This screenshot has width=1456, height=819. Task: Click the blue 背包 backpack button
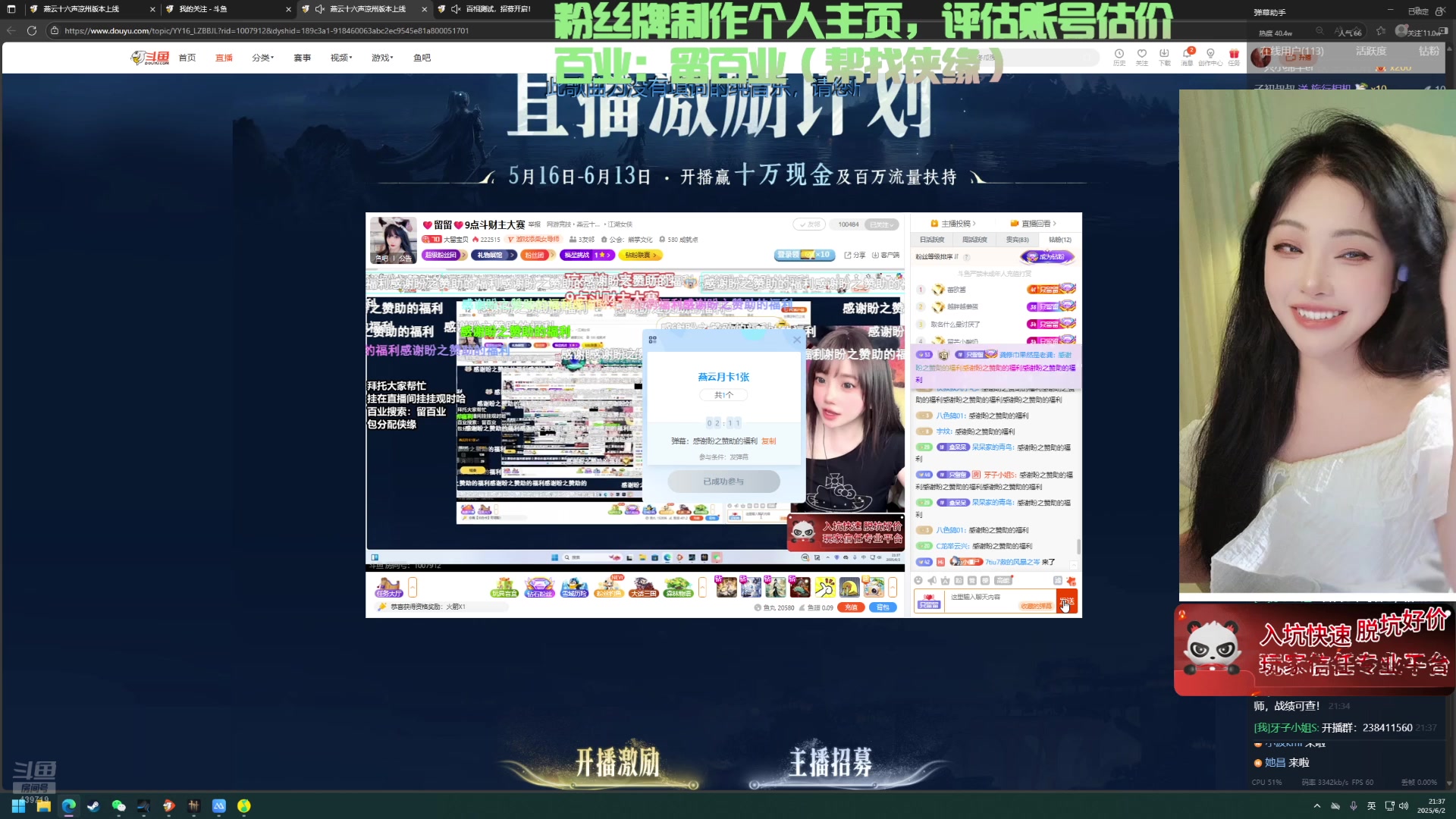pyautogui.click(x=883, y=607)
